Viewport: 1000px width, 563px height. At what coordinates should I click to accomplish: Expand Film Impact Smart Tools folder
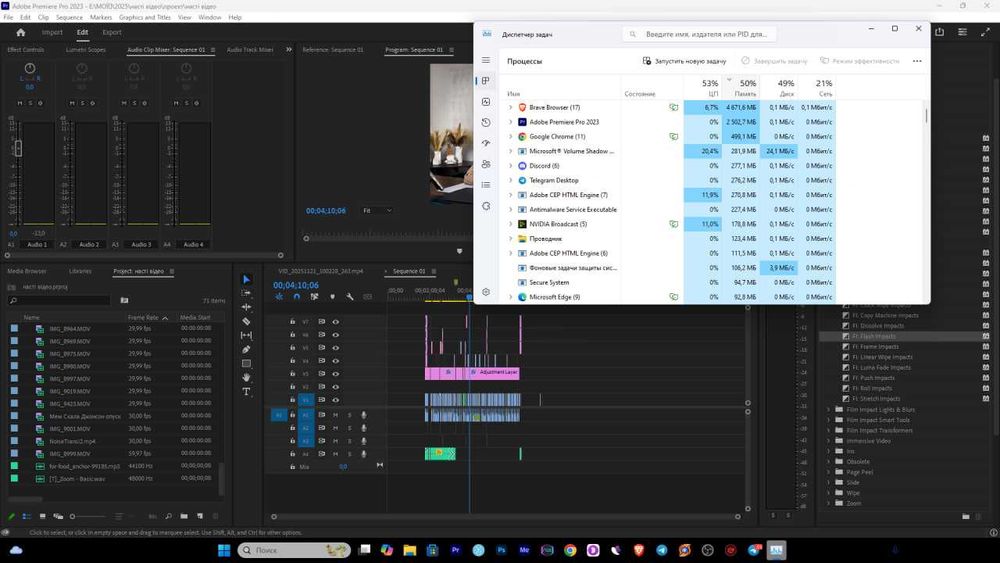coord(829,420)
